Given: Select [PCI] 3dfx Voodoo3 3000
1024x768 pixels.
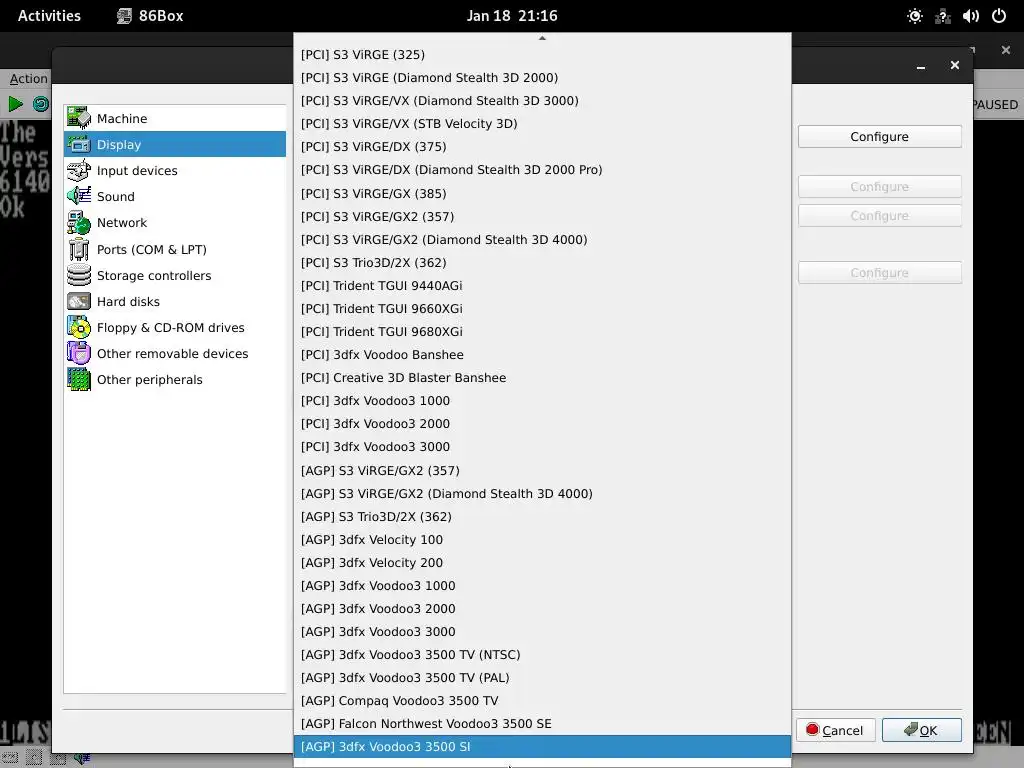Looking at the screenshot, I should click(x=542, y=447).
